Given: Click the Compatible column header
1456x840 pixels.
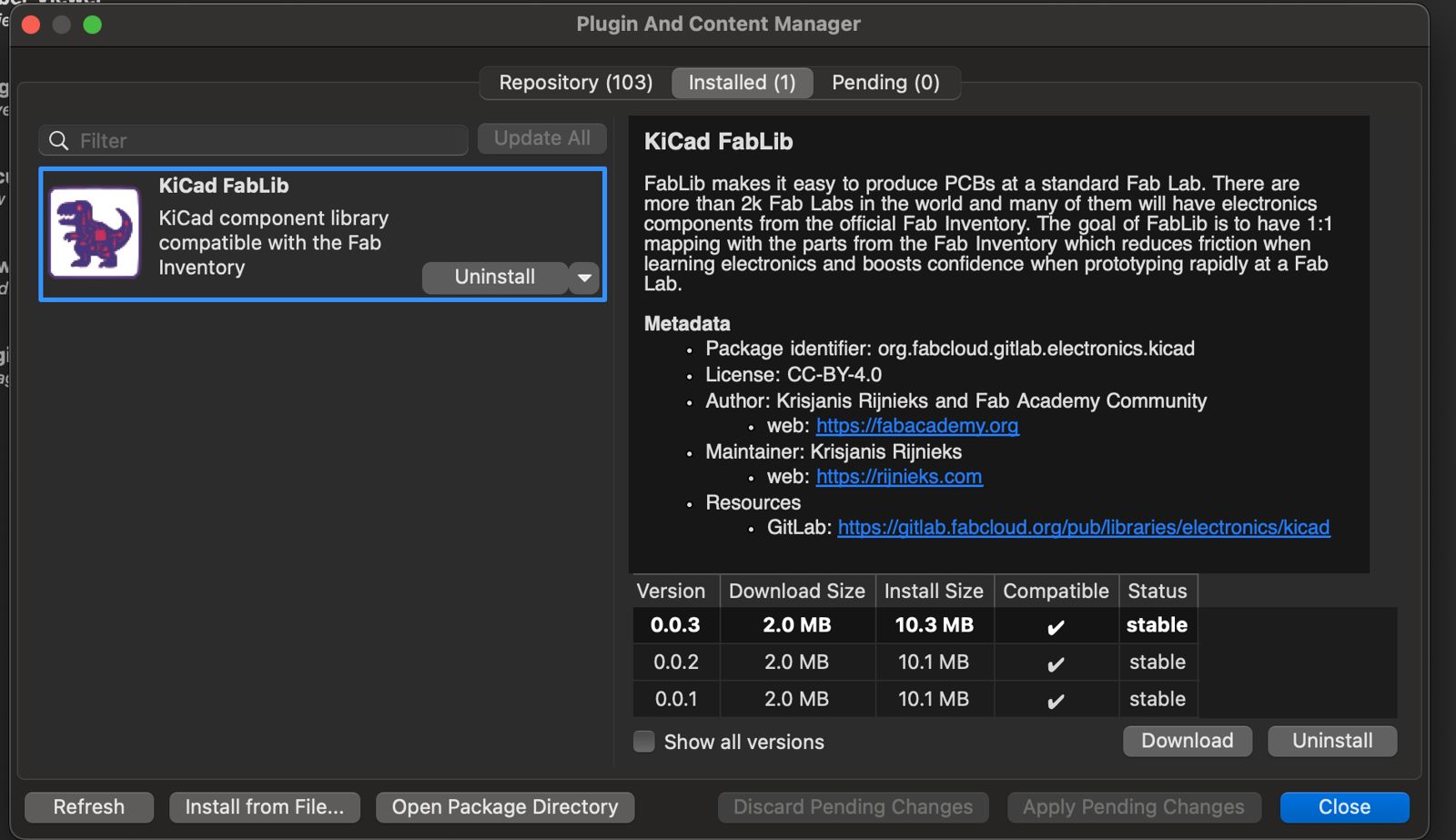Looking at the screenshot, I should 1057,591.
